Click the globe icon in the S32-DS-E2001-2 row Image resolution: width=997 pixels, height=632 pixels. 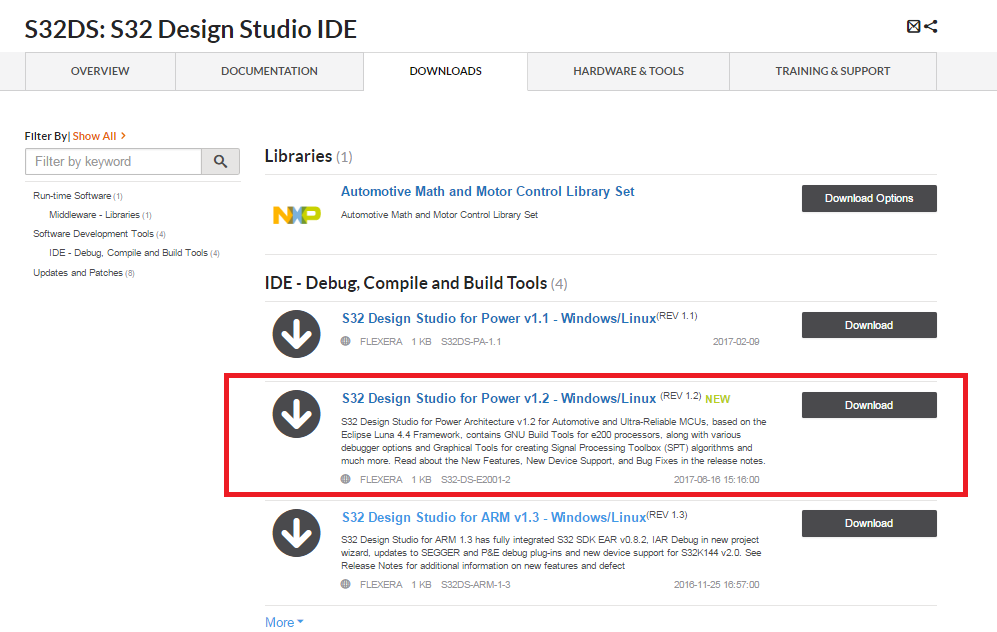coord(345,479)
